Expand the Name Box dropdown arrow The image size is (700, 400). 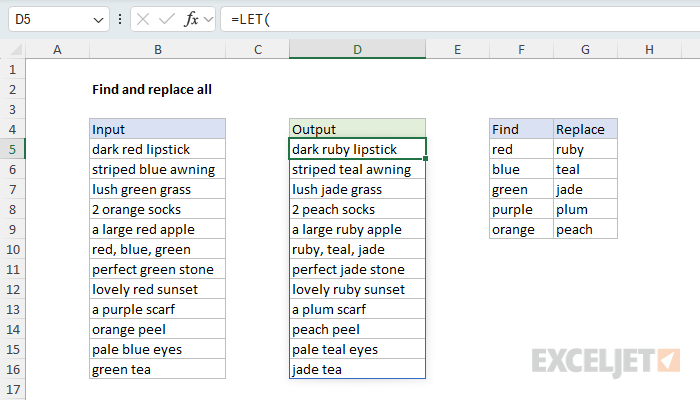point(97,19)
